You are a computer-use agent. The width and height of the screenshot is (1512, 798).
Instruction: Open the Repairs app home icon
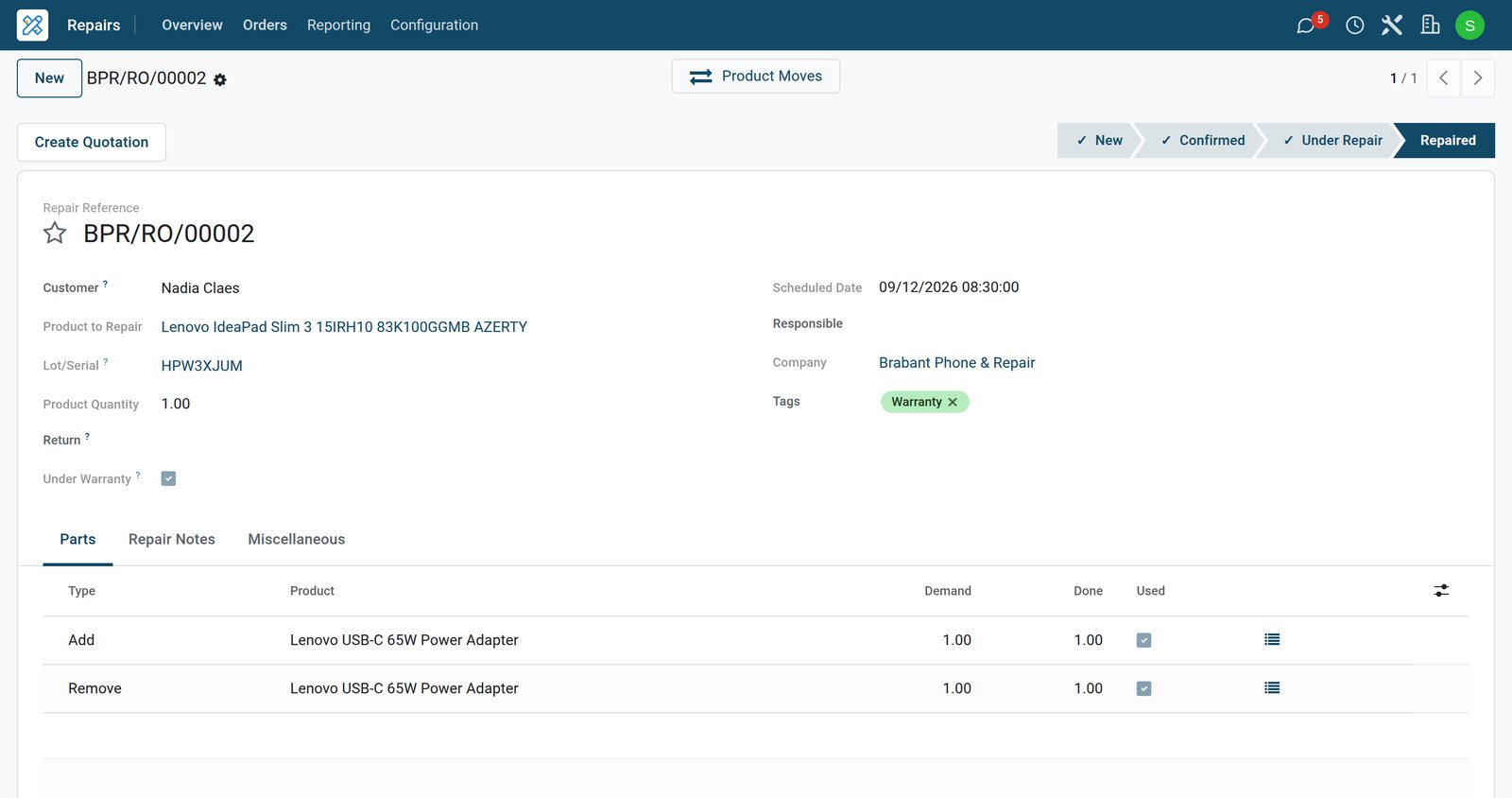click(32, 25)
